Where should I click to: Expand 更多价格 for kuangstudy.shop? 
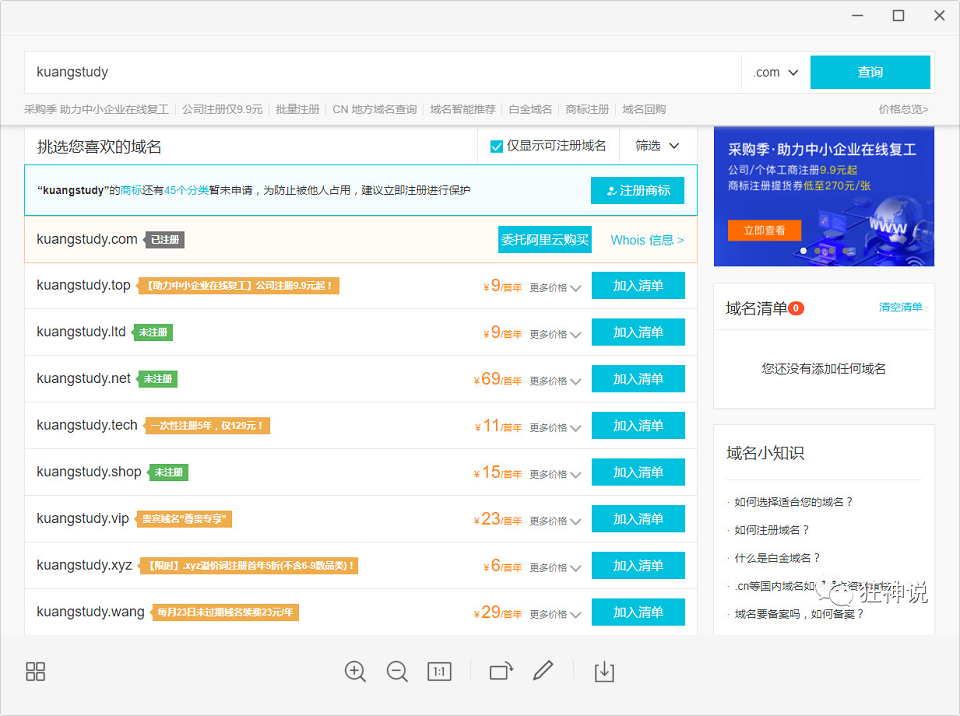pos(555,474)
